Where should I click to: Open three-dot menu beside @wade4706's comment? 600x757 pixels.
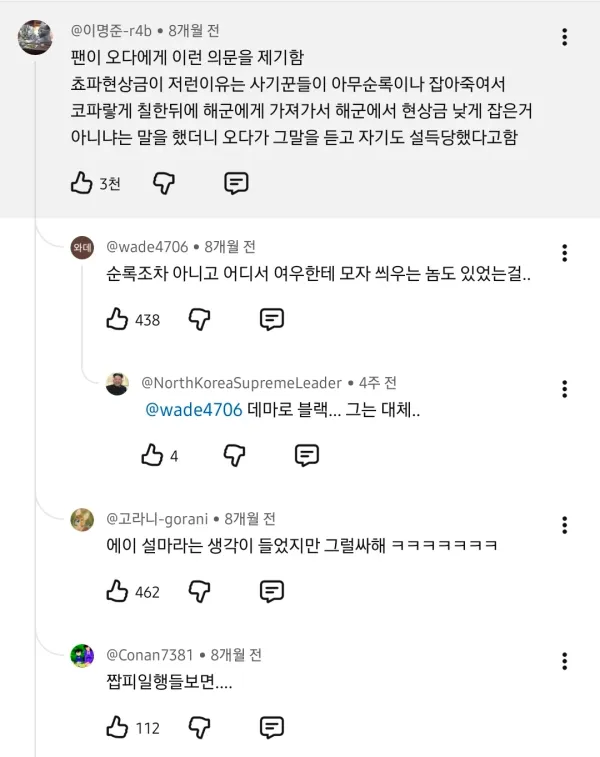[564, 253]
